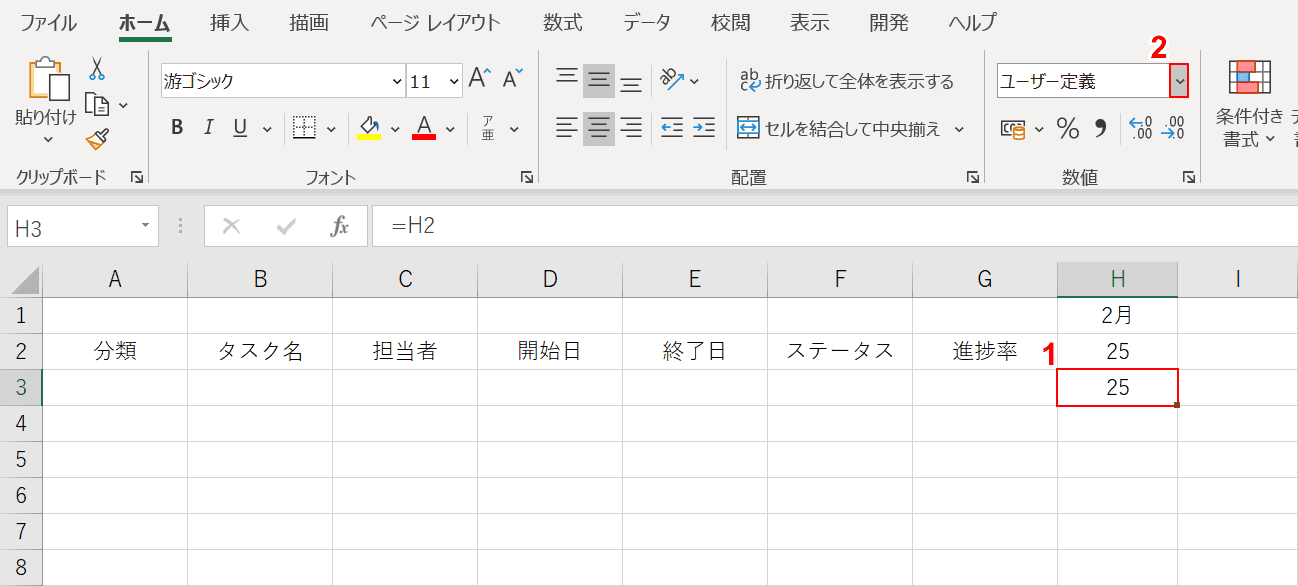This screenshot has width=1298, height=586.
Task: Click formula bar containing =H2
Action: click(835, 227)
